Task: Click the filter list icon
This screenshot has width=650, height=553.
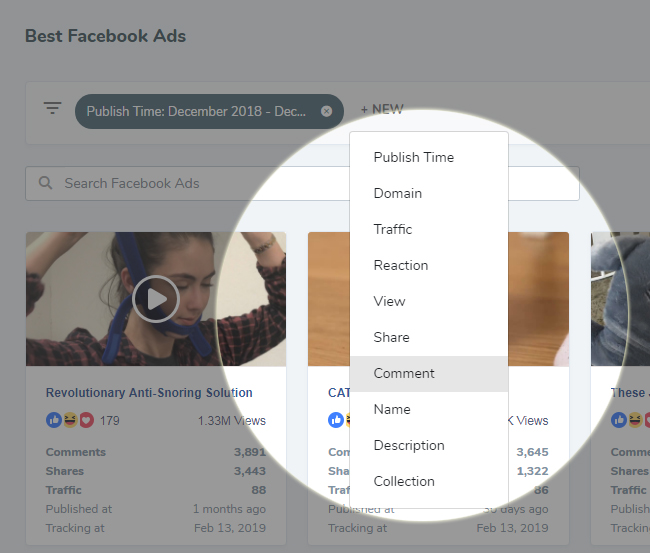Action: (53, 108)
